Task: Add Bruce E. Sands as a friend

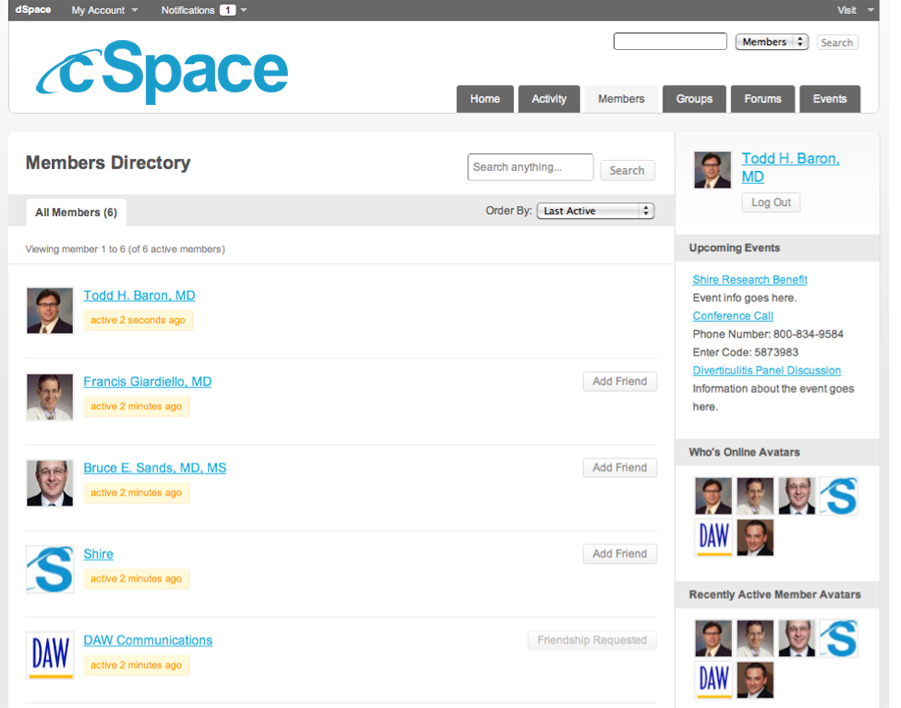Action: pyautogui.click(x=619, y=467)
